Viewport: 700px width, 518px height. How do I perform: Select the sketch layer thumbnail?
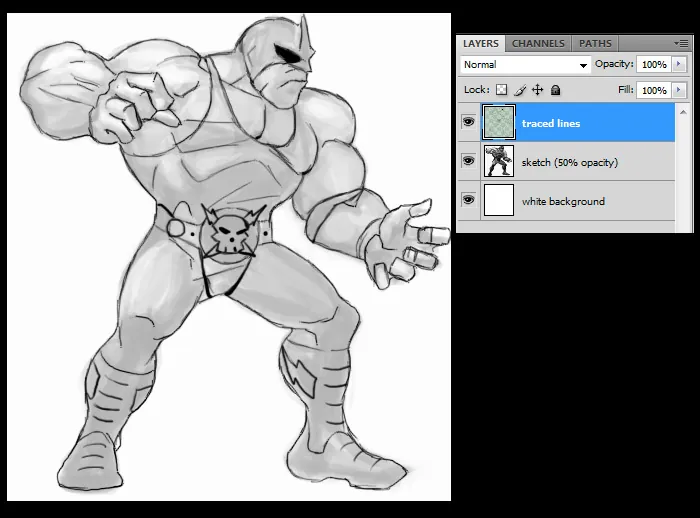pos(499,161)
